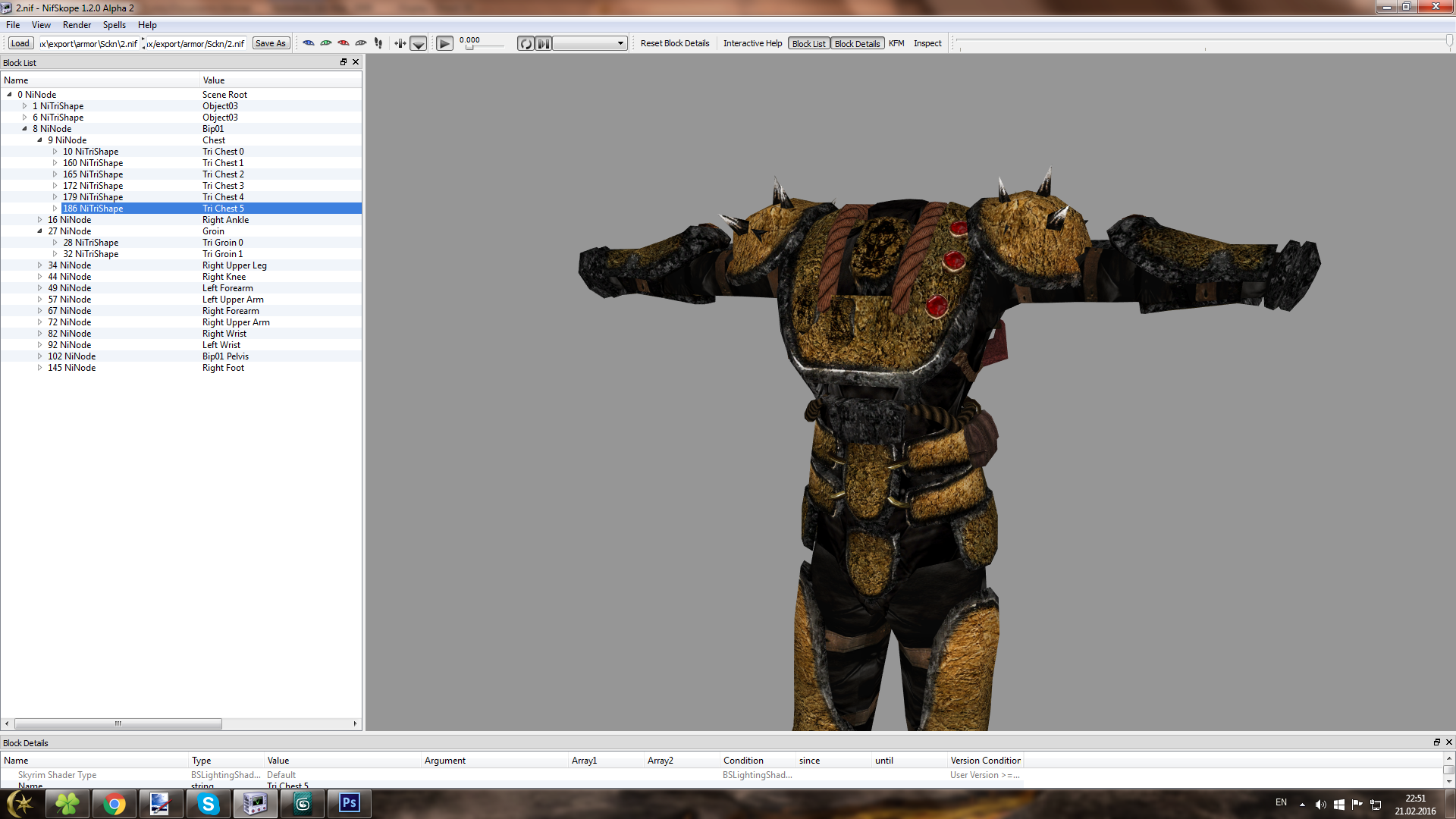
Task: Click the load file path field
Action: tap(89, 43)
